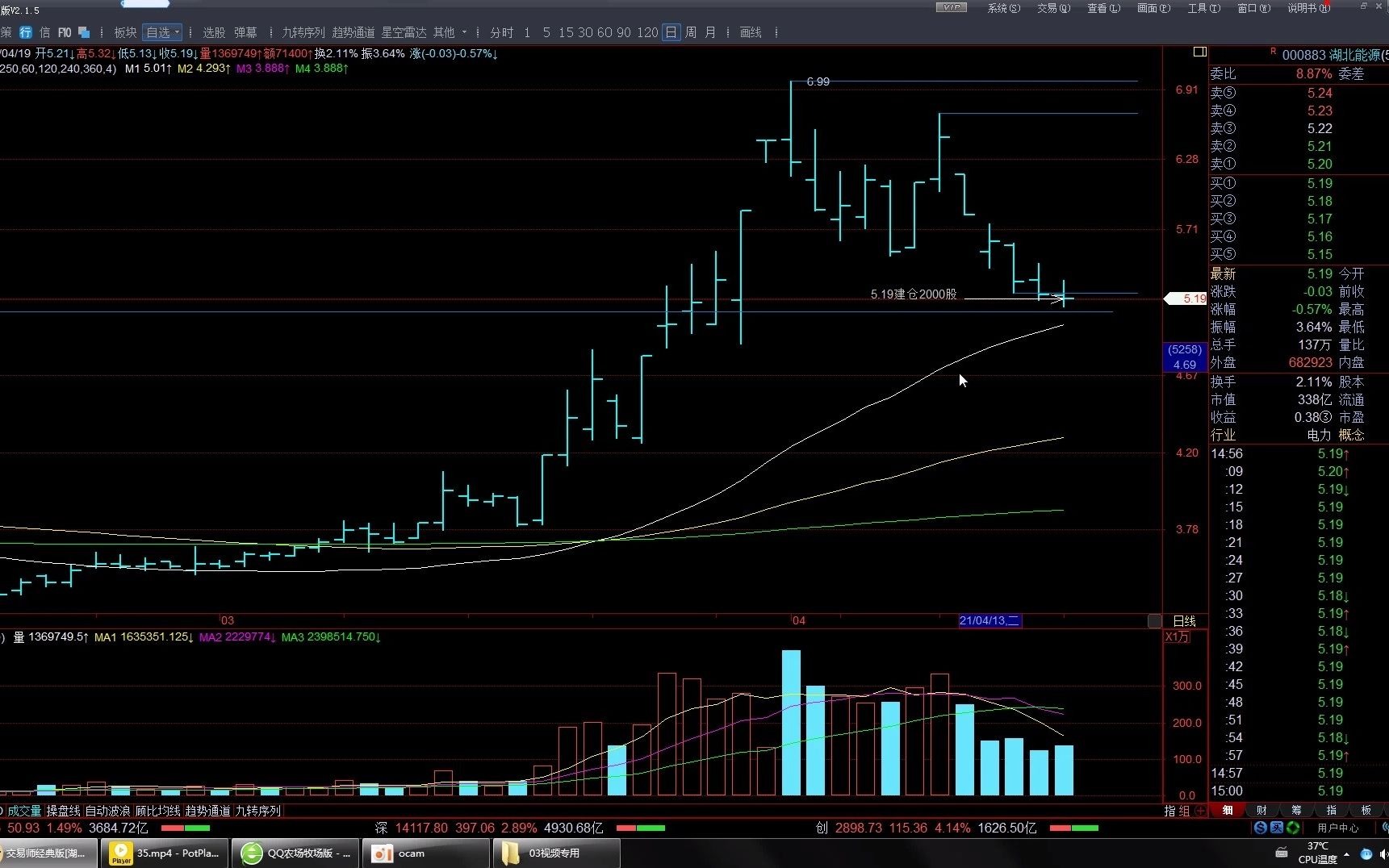Open the 说明书(H) menu

click(x=1308, y=8)
